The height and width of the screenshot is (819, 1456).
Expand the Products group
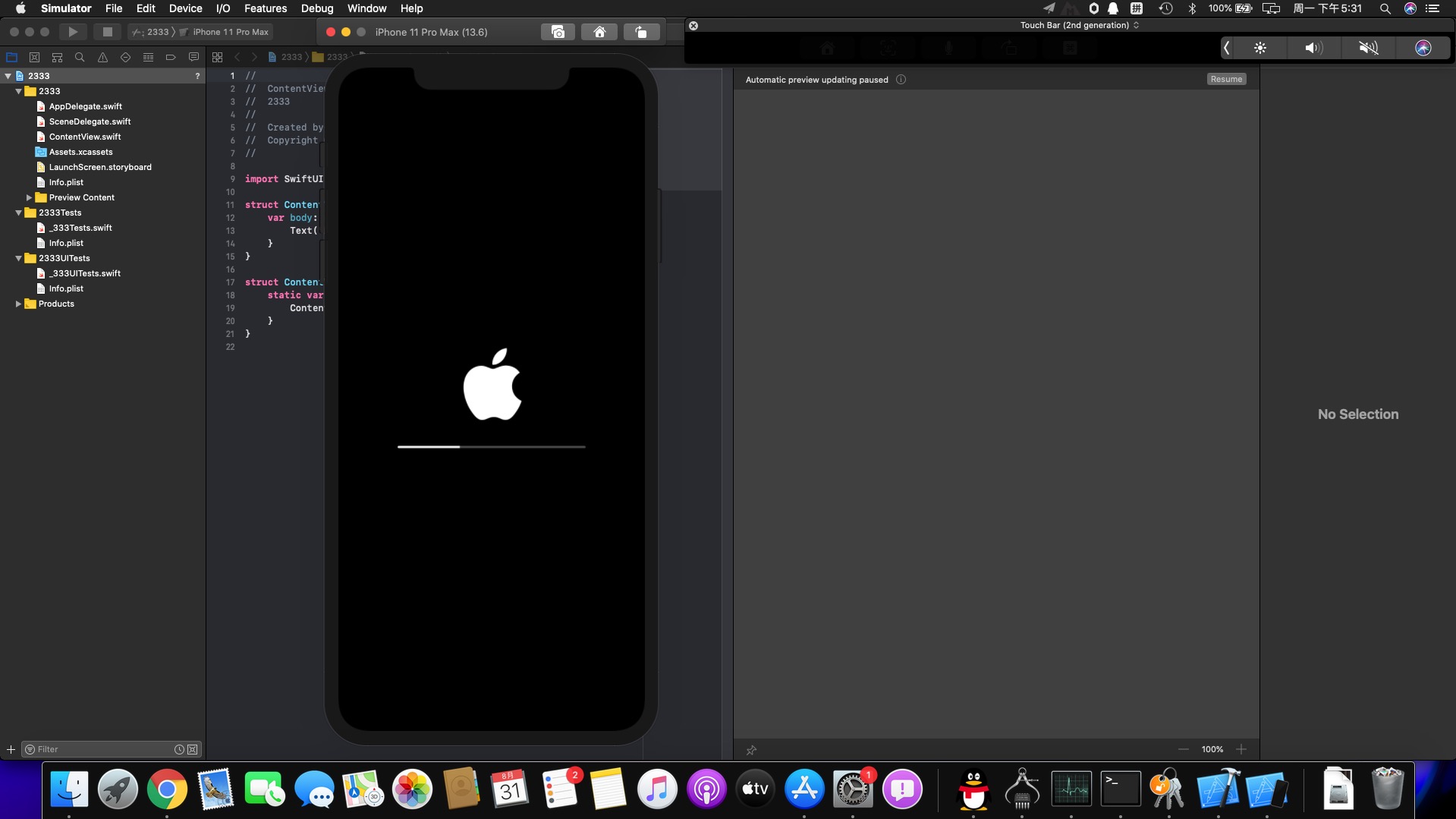coord(18,304)
